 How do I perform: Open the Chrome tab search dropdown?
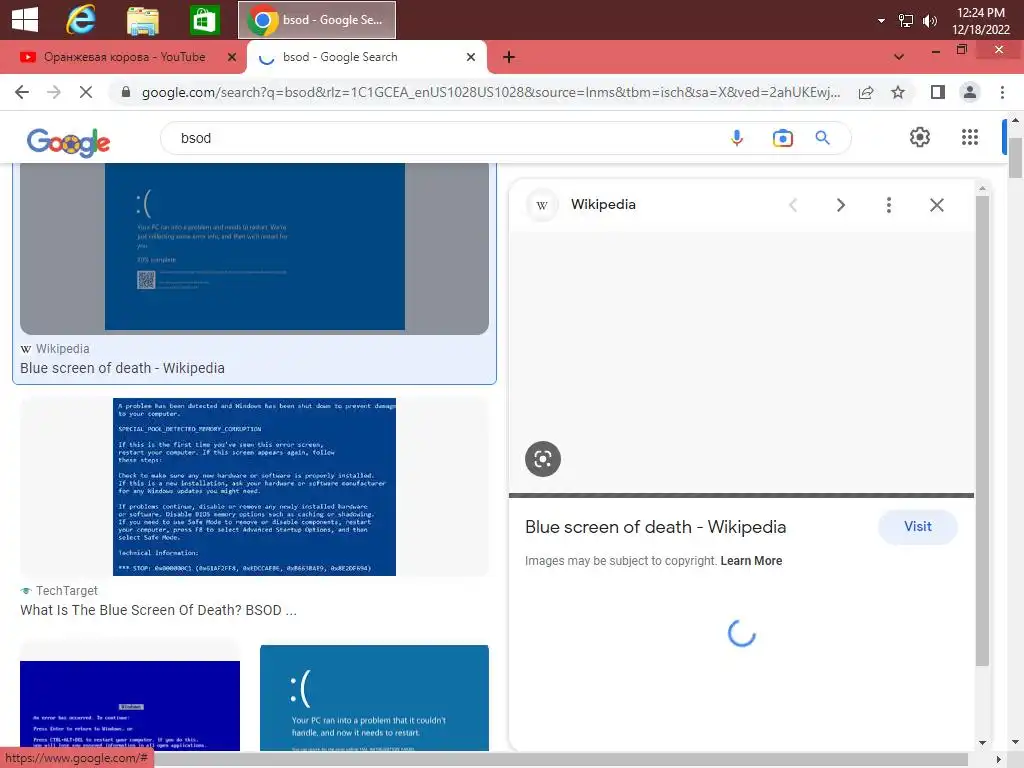point(899,57)
